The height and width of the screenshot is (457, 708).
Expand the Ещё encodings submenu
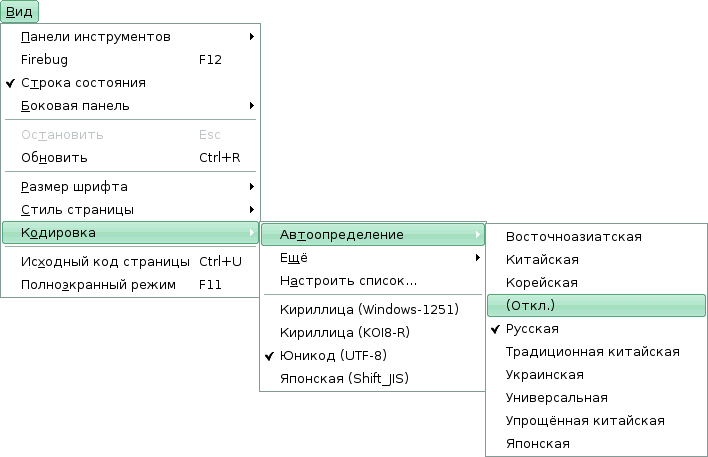(373, 258)
